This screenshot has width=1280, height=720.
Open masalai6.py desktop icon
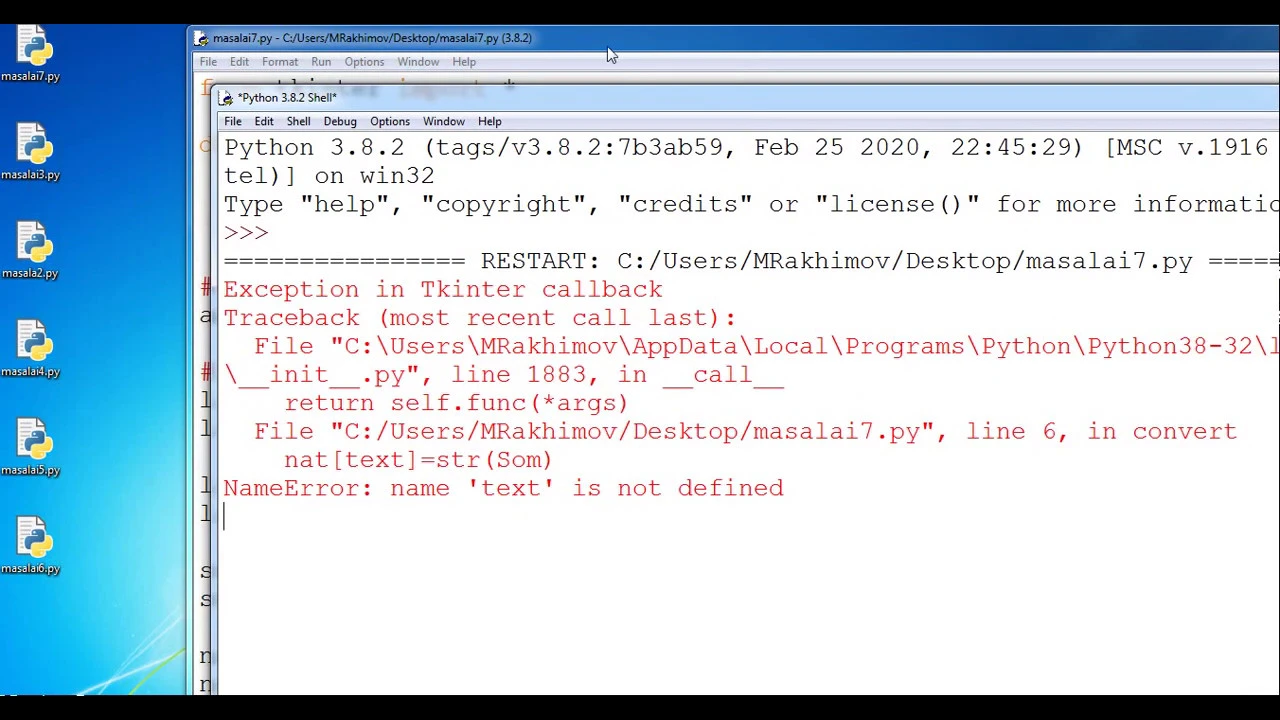(31, 545)
